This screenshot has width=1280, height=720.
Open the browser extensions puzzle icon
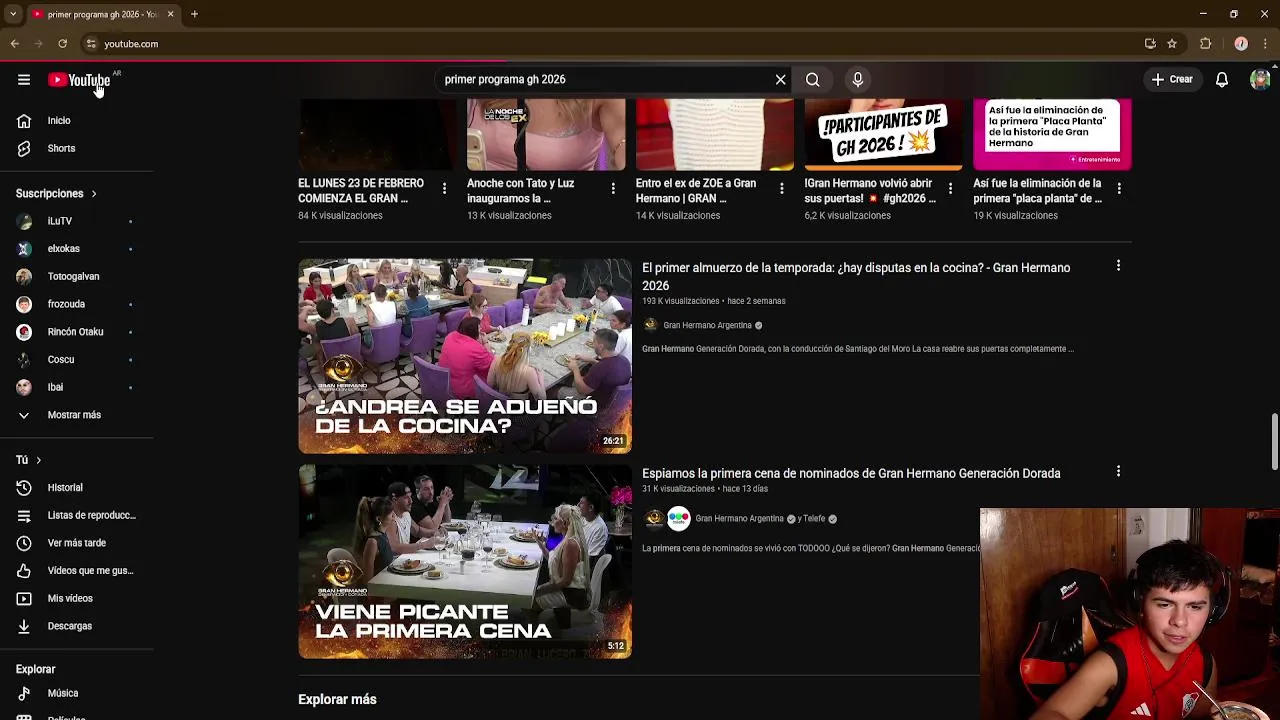click(1205, 44)
